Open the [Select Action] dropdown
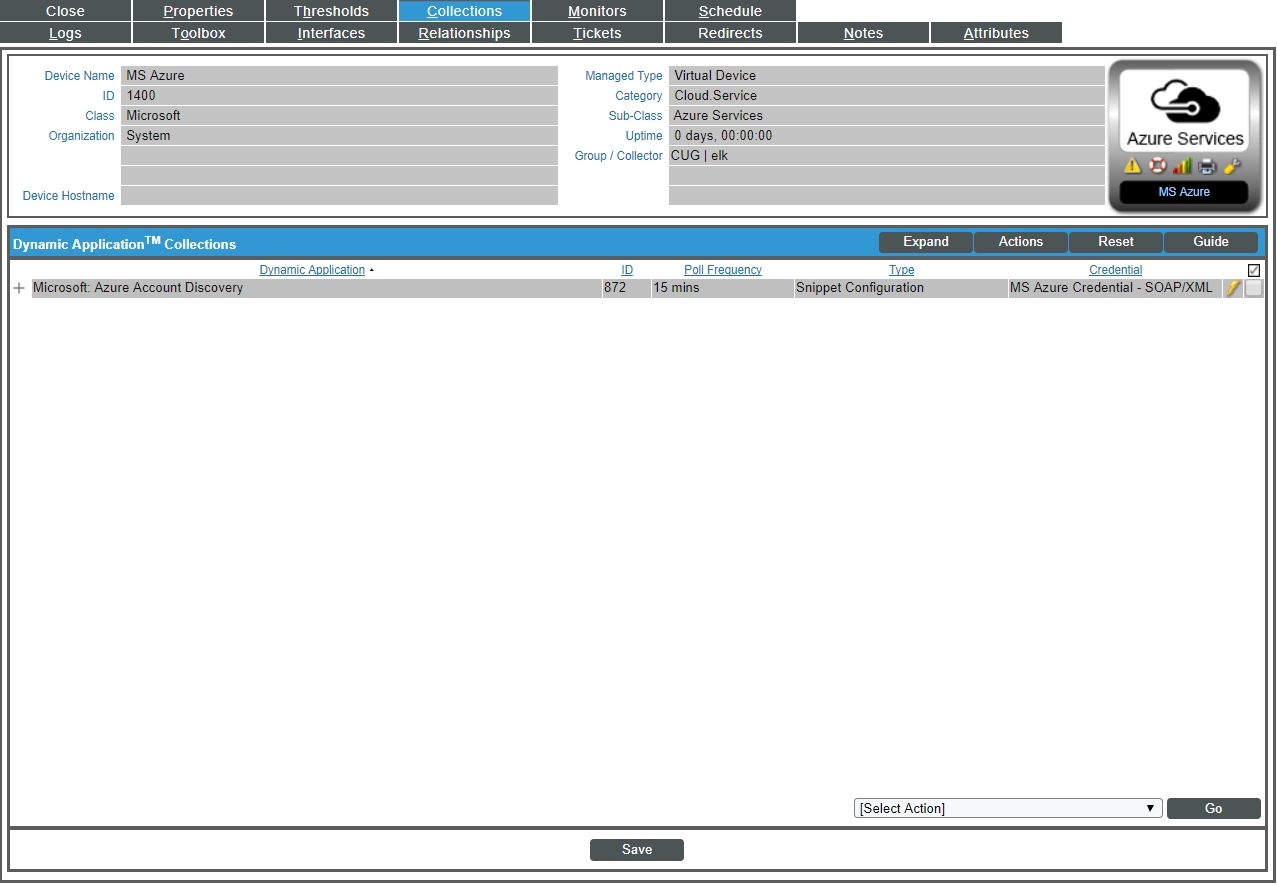 [x=1007, y=808]
